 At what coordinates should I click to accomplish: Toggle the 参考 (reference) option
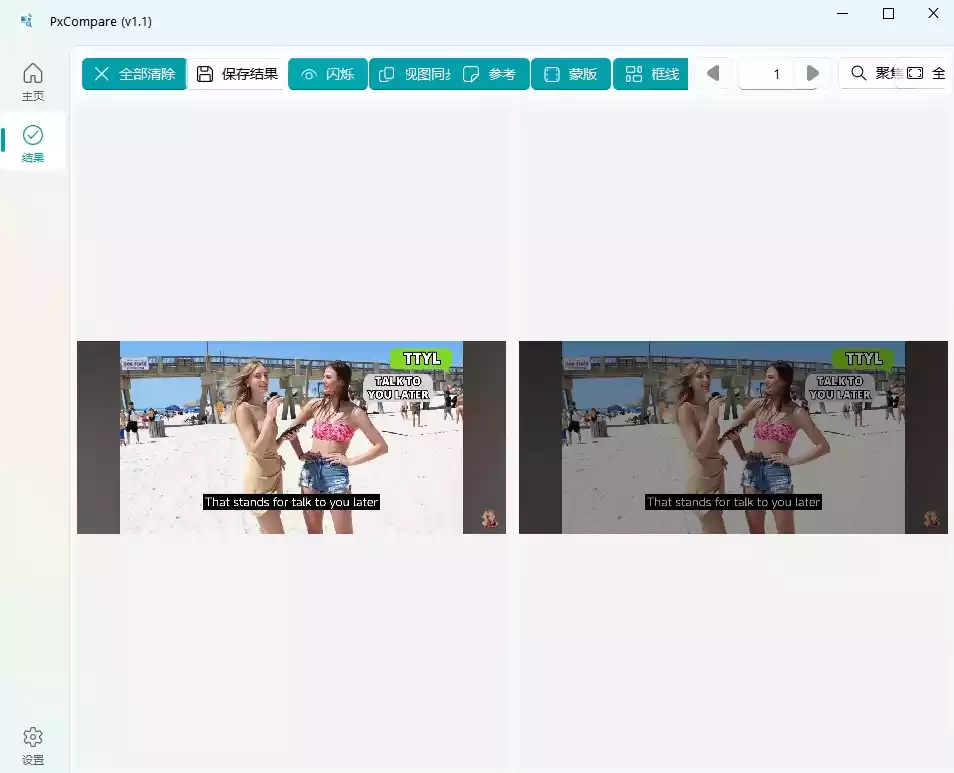(491, 74)
